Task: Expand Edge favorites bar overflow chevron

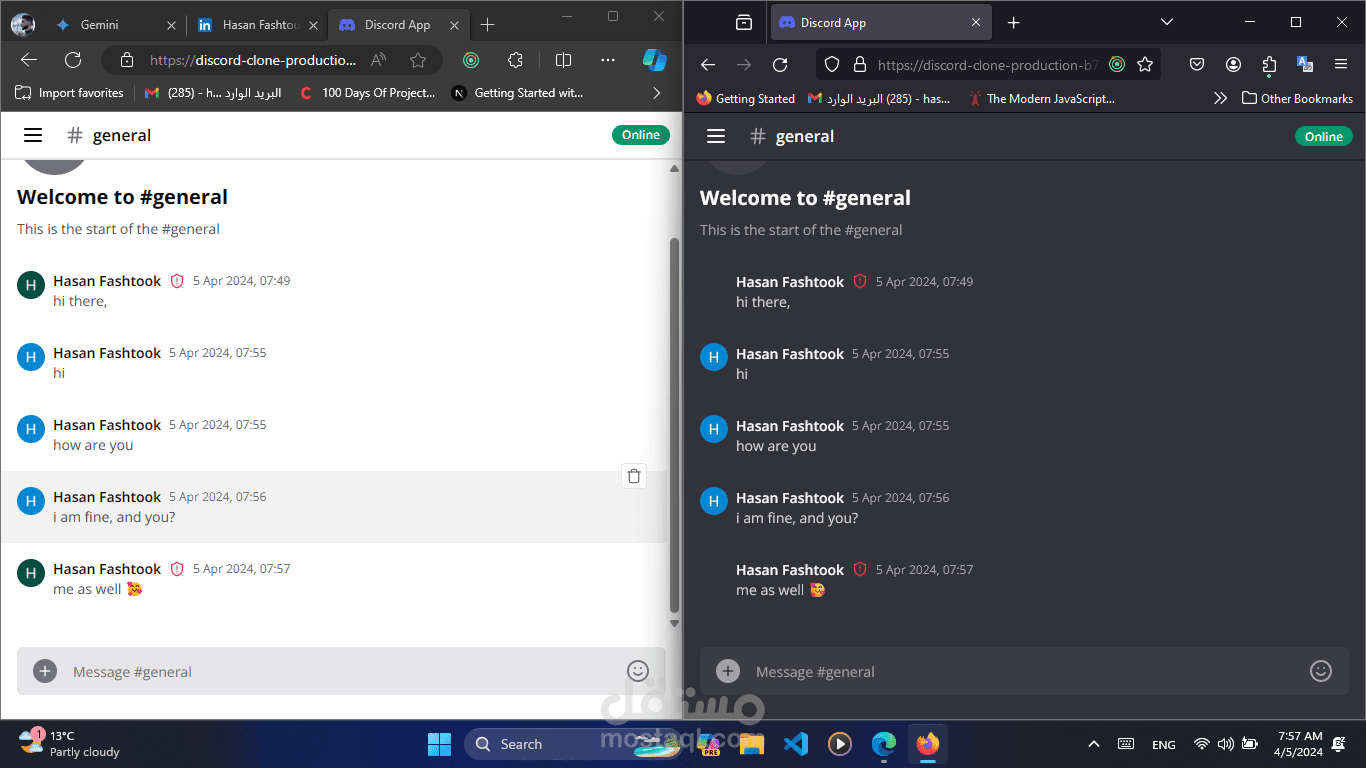Action: click(x=656, y=93)
